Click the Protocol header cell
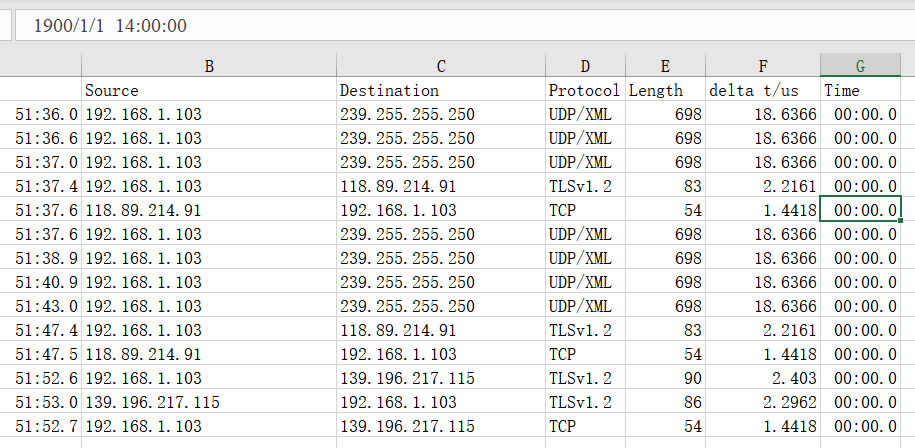The image size is (915, 448). [585, 90]
